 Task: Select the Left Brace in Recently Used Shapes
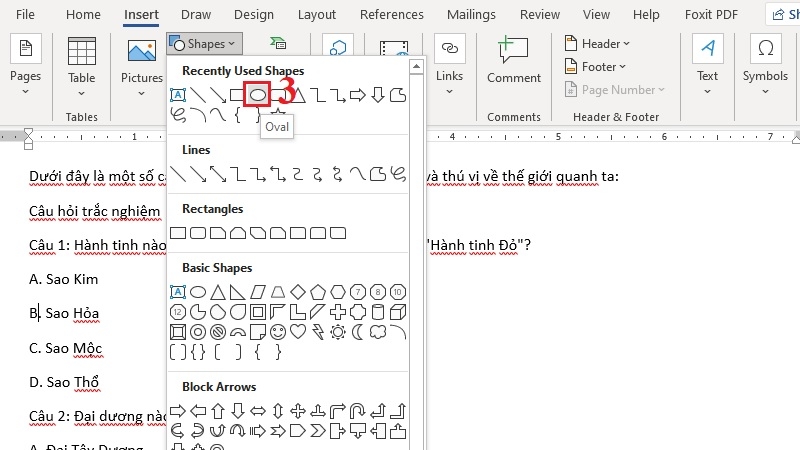pyautogui.click(x=238, y=115)
